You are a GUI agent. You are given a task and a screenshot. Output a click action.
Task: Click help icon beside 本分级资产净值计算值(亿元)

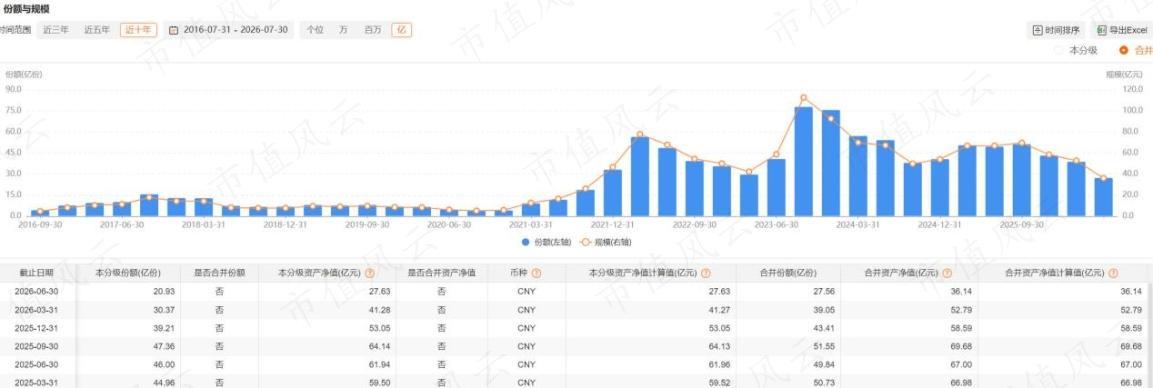[x=705, y=273]
